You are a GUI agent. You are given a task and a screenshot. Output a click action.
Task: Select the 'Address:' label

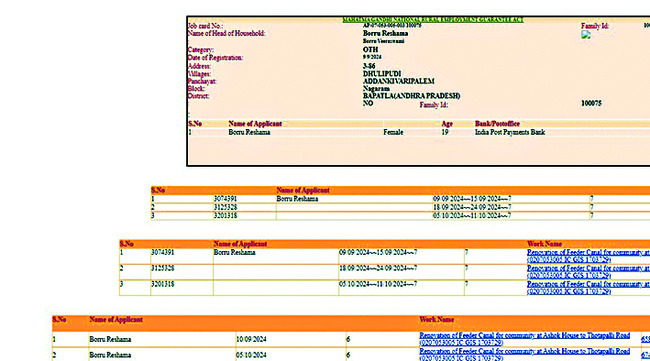coord(199,66)
